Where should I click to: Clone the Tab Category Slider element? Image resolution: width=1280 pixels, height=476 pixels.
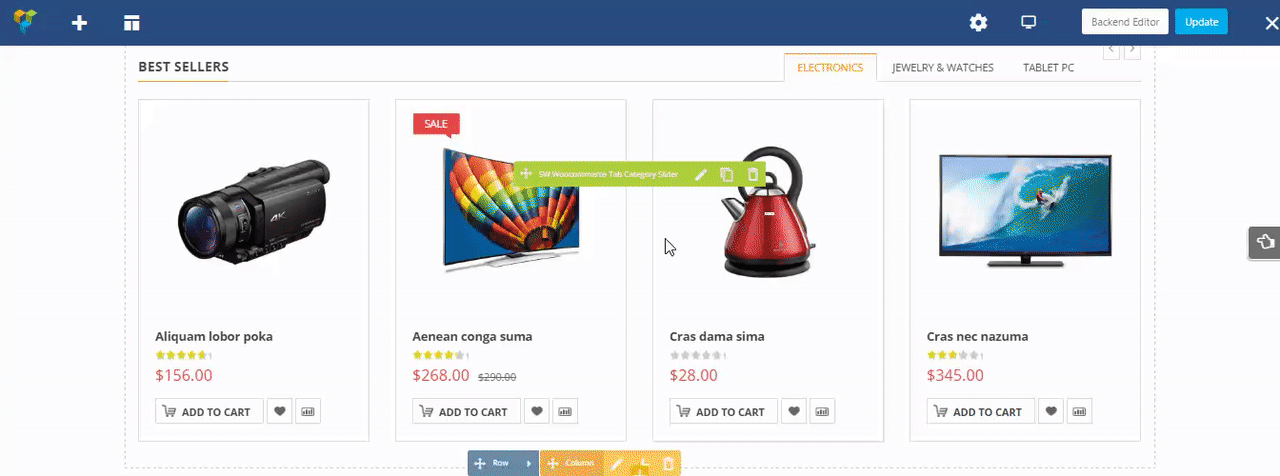(727, 174)
